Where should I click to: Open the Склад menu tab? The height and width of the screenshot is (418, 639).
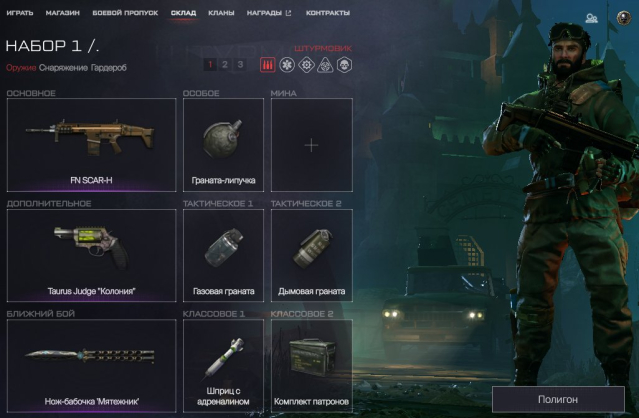point(183,13)
